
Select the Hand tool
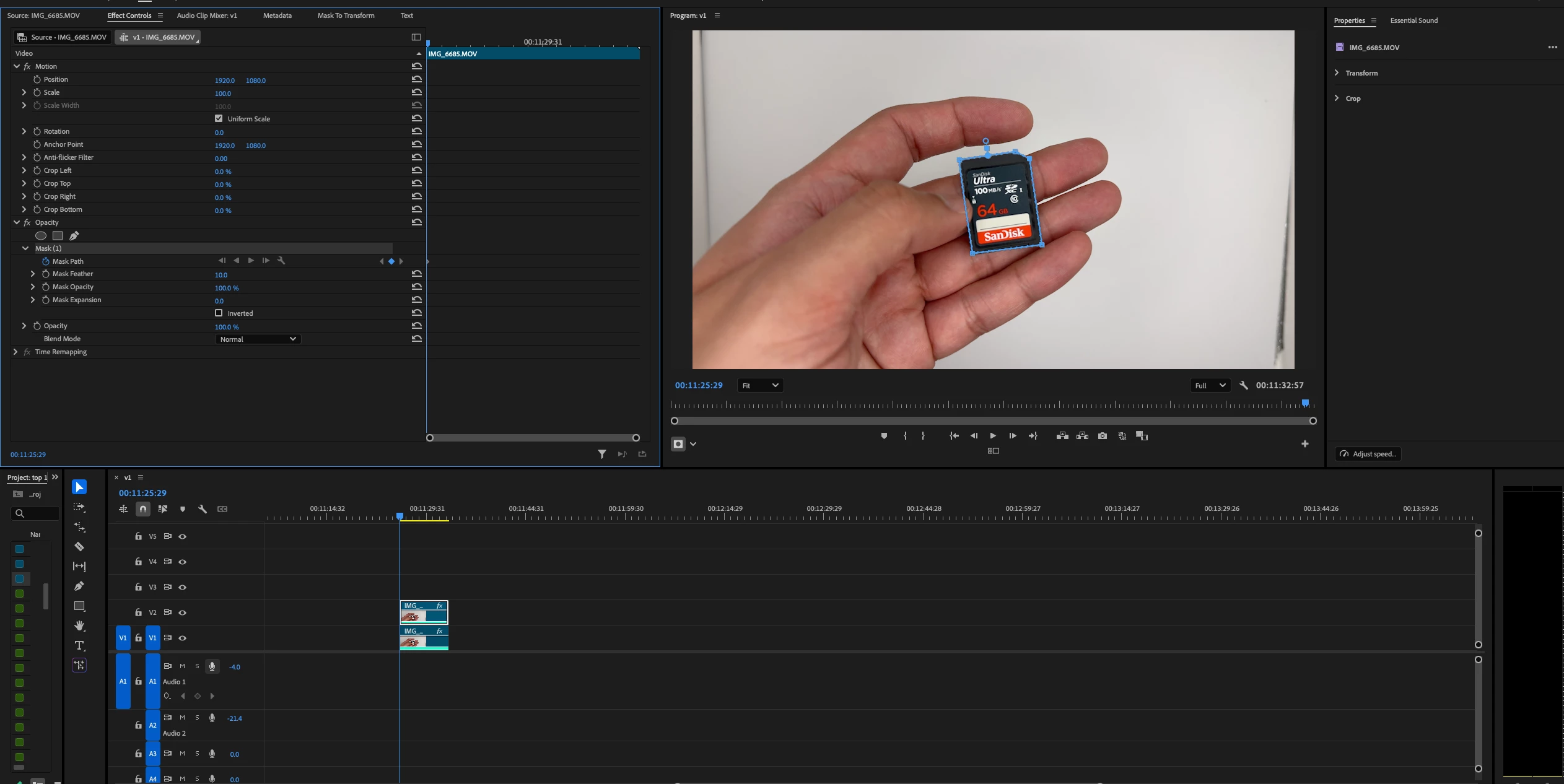(79, 626)
